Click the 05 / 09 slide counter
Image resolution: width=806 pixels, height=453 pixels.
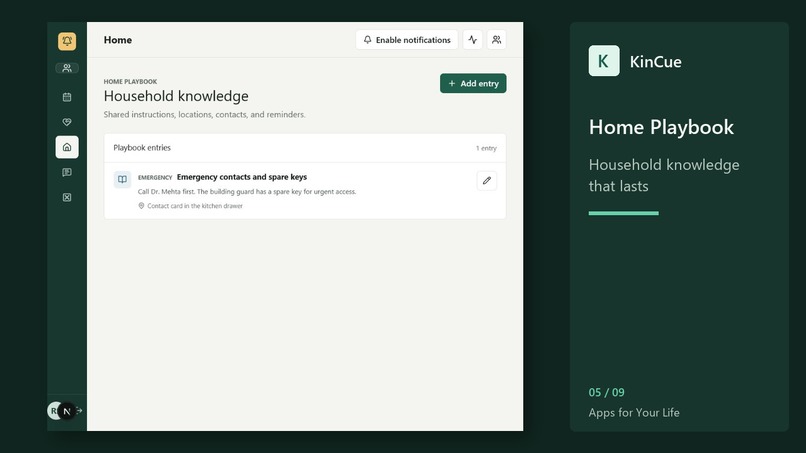[607, 392]
